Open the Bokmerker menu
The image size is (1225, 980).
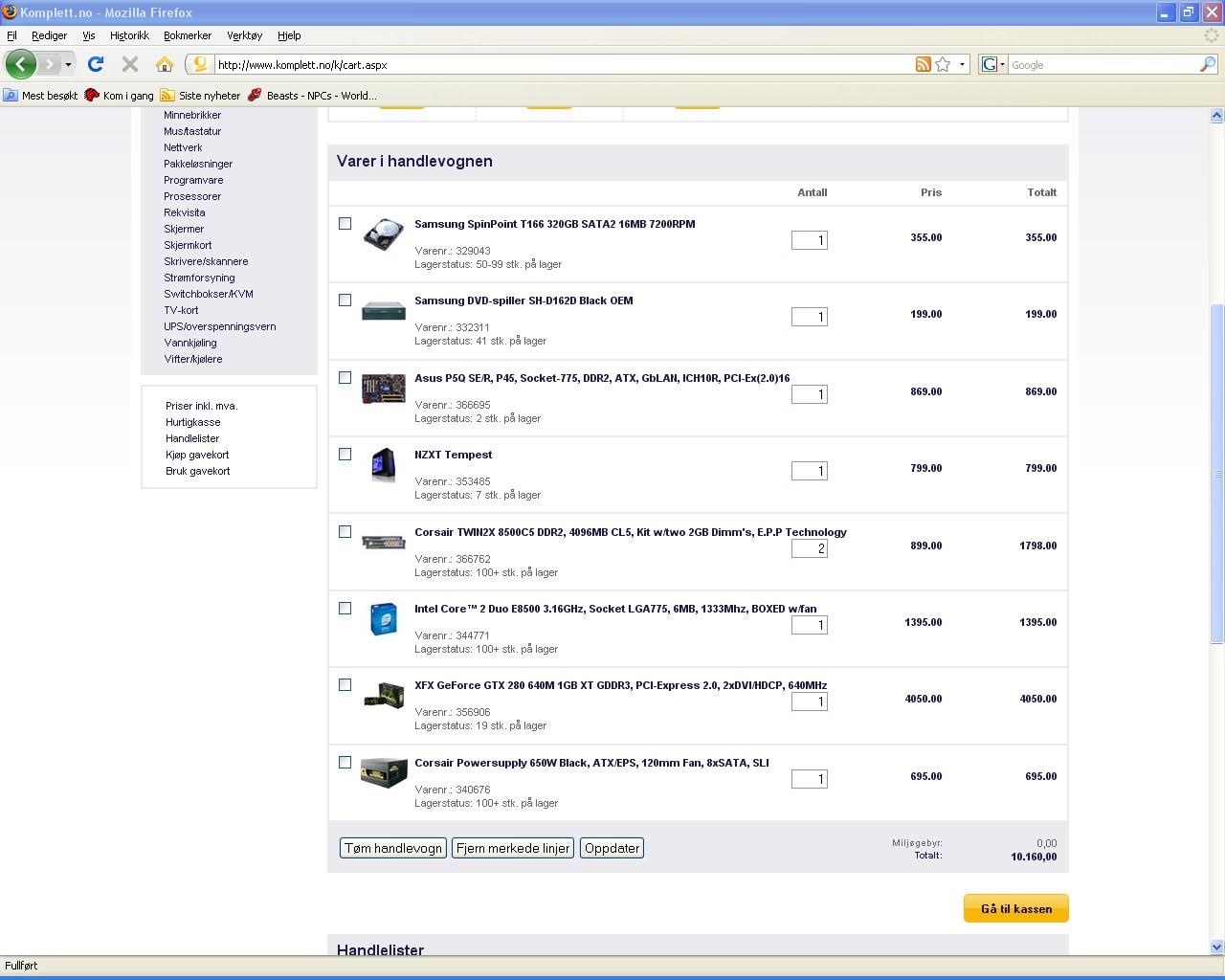(188, 35)
